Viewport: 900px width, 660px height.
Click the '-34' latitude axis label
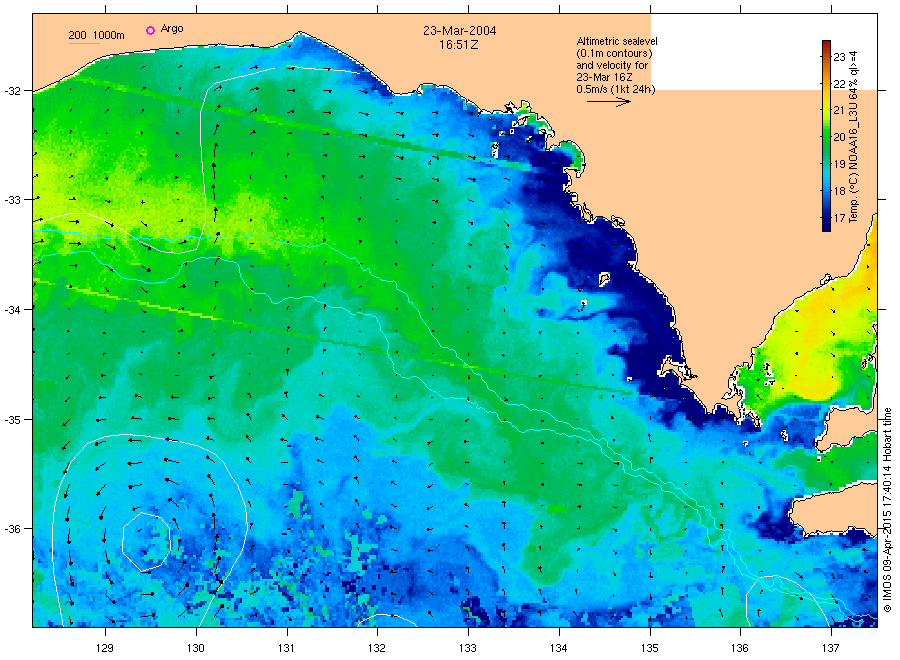tap(12, 310)
